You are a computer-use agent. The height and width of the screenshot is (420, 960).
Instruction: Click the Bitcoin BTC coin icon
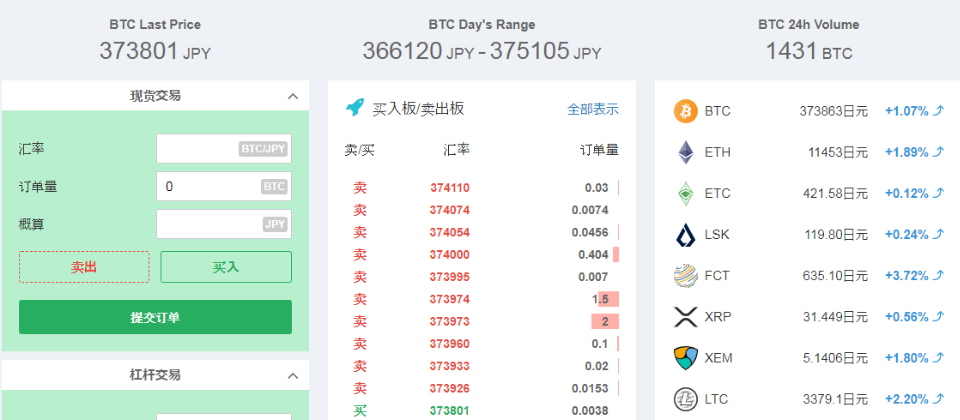coord(686,111)
